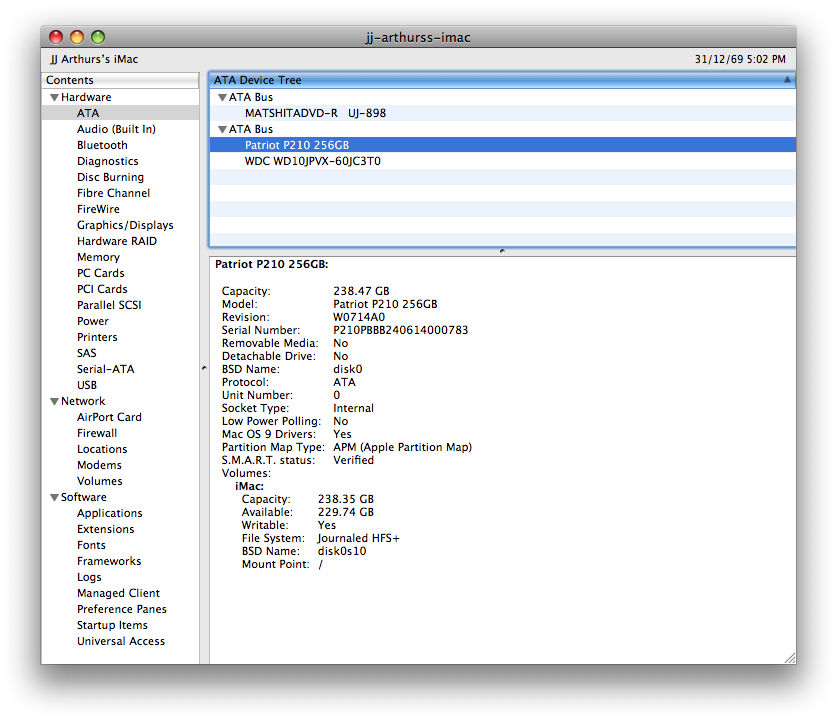Select SAS in the Hardware list

click(x=86, y=353)
